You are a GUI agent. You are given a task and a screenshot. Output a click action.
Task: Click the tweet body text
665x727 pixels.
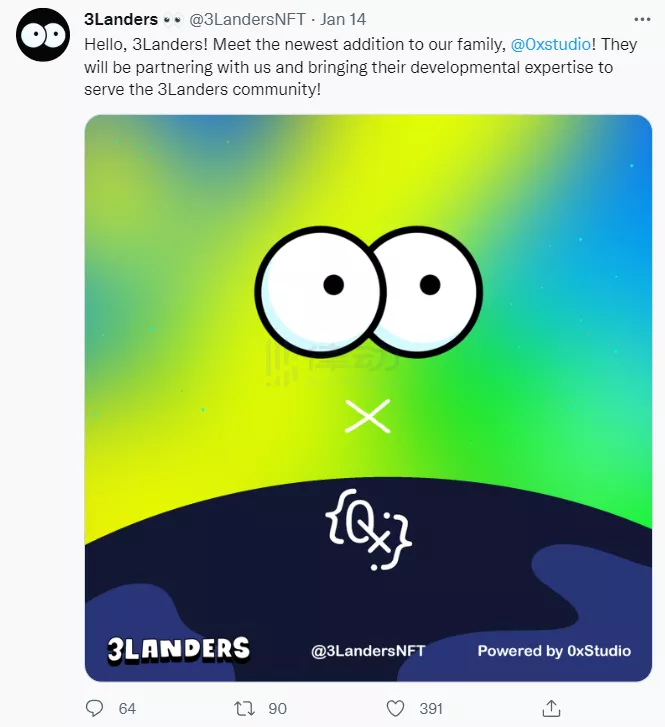[361, 67]
